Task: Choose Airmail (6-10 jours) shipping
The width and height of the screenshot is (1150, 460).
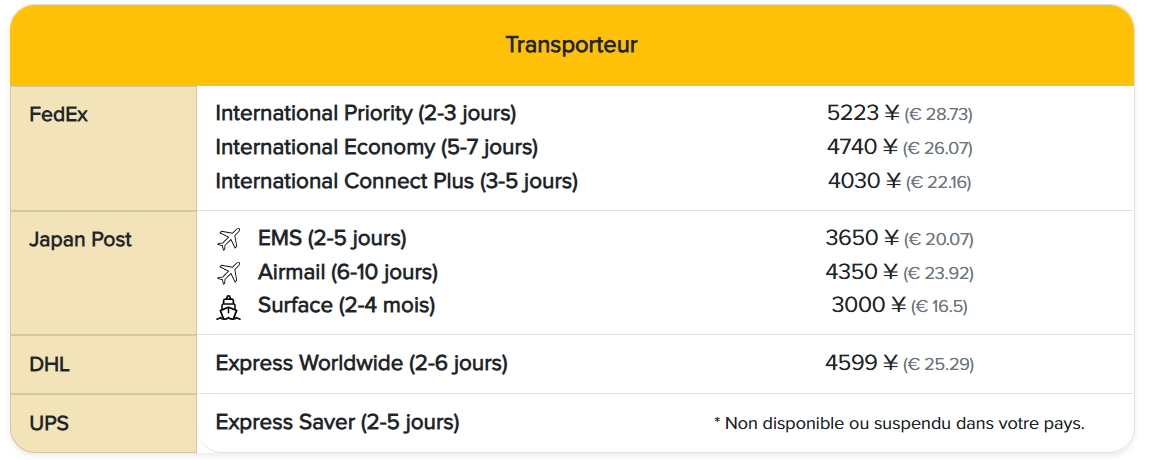Action: click(347, 272)
